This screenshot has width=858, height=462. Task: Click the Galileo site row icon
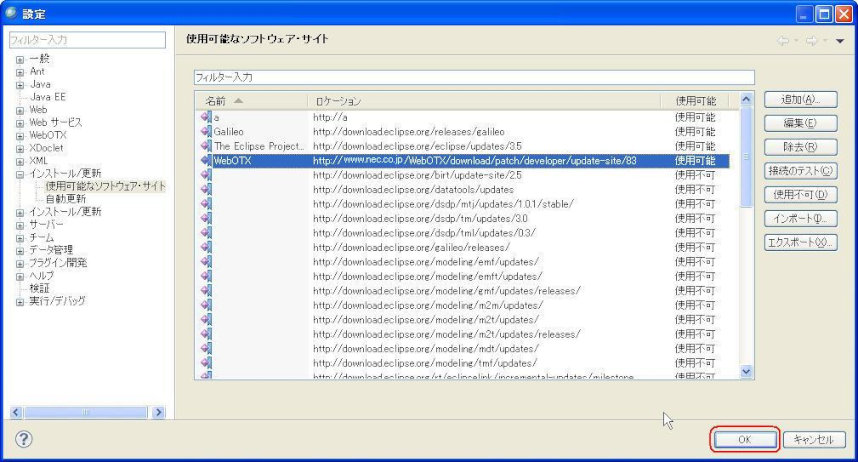[206, 131]
